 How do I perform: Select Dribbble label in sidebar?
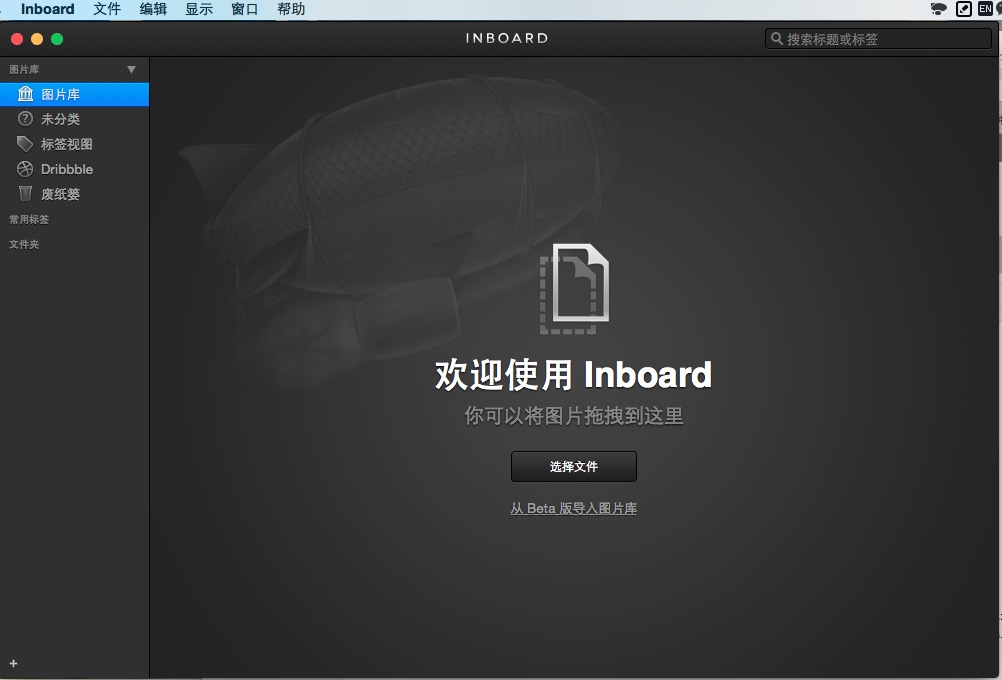(66, 169)
